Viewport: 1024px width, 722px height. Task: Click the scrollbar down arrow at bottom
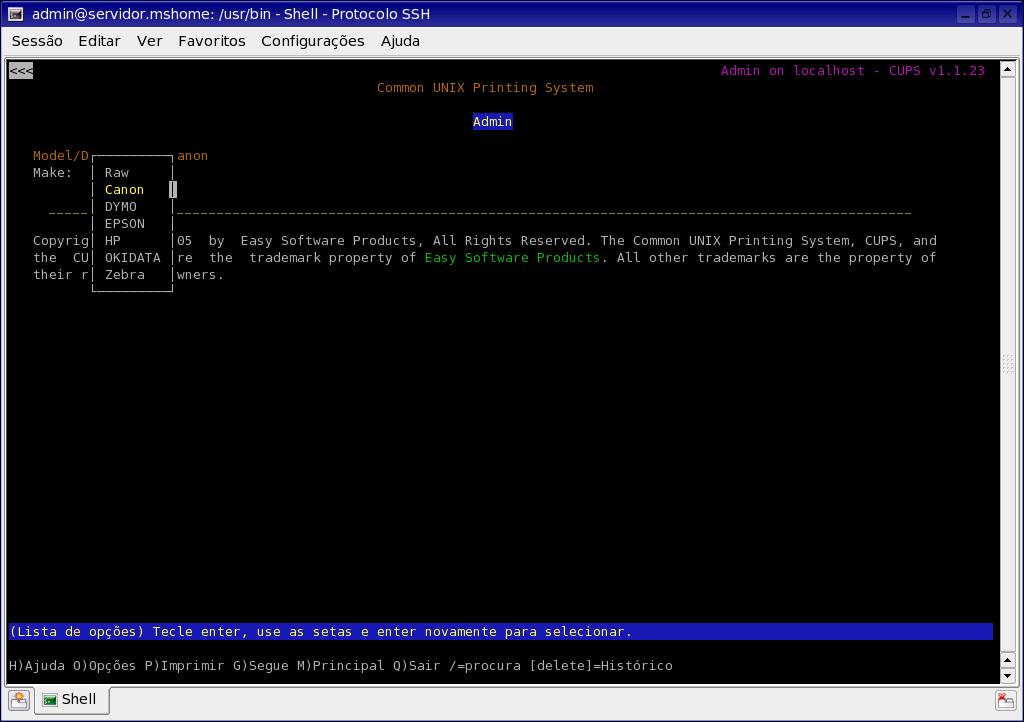[1008, 676]
